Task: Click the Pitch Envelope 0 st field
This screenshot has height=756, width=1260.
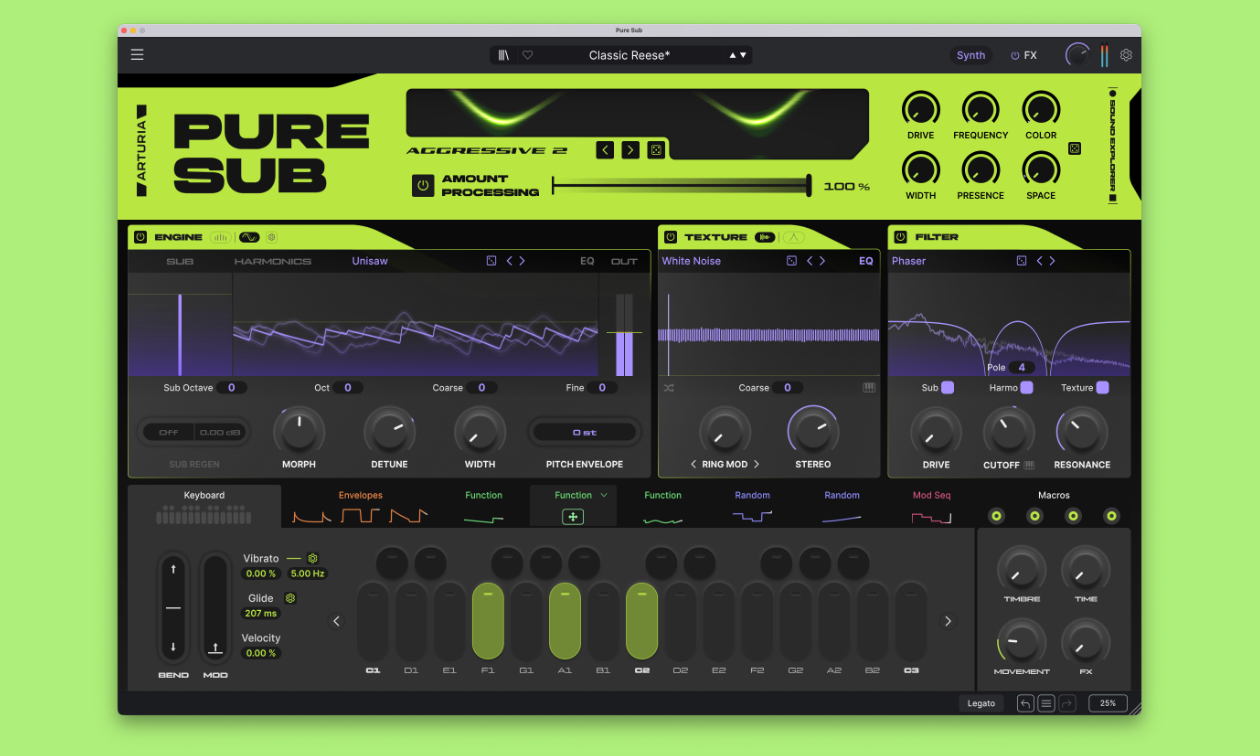Action: click(585, 432)
